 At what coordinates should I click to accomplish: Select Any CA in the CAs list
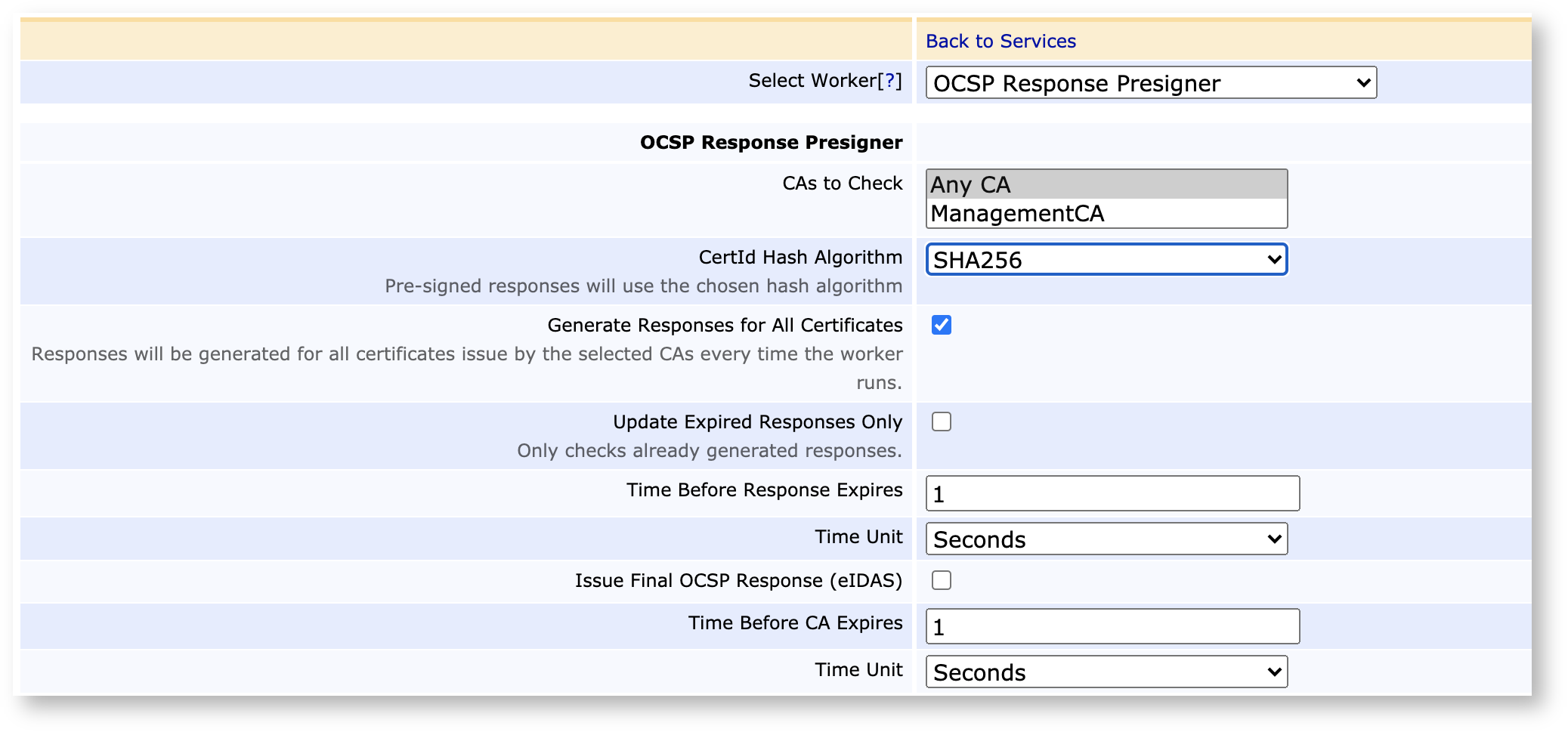click(1106, 184)
